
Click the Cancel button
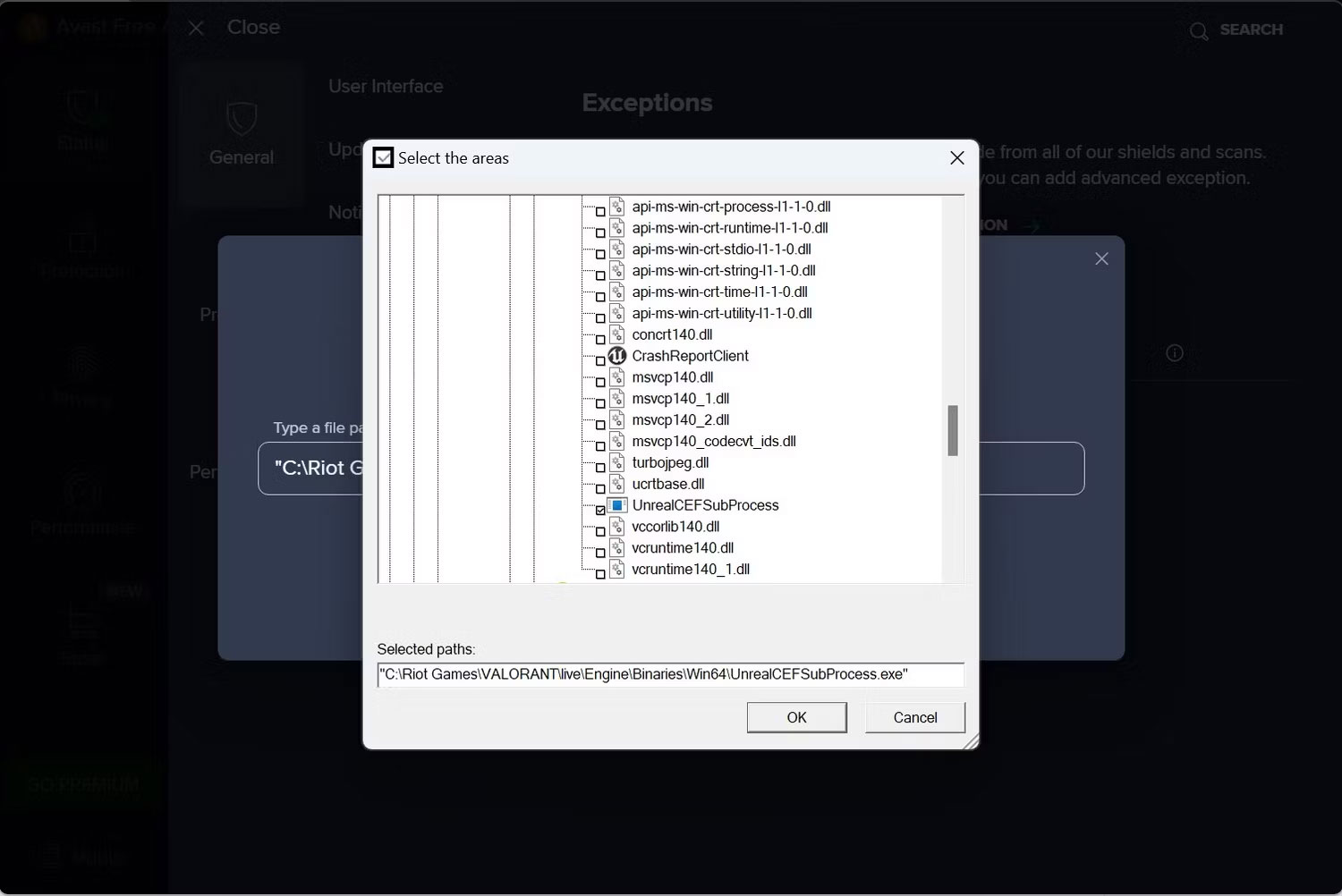click(915, 717)
